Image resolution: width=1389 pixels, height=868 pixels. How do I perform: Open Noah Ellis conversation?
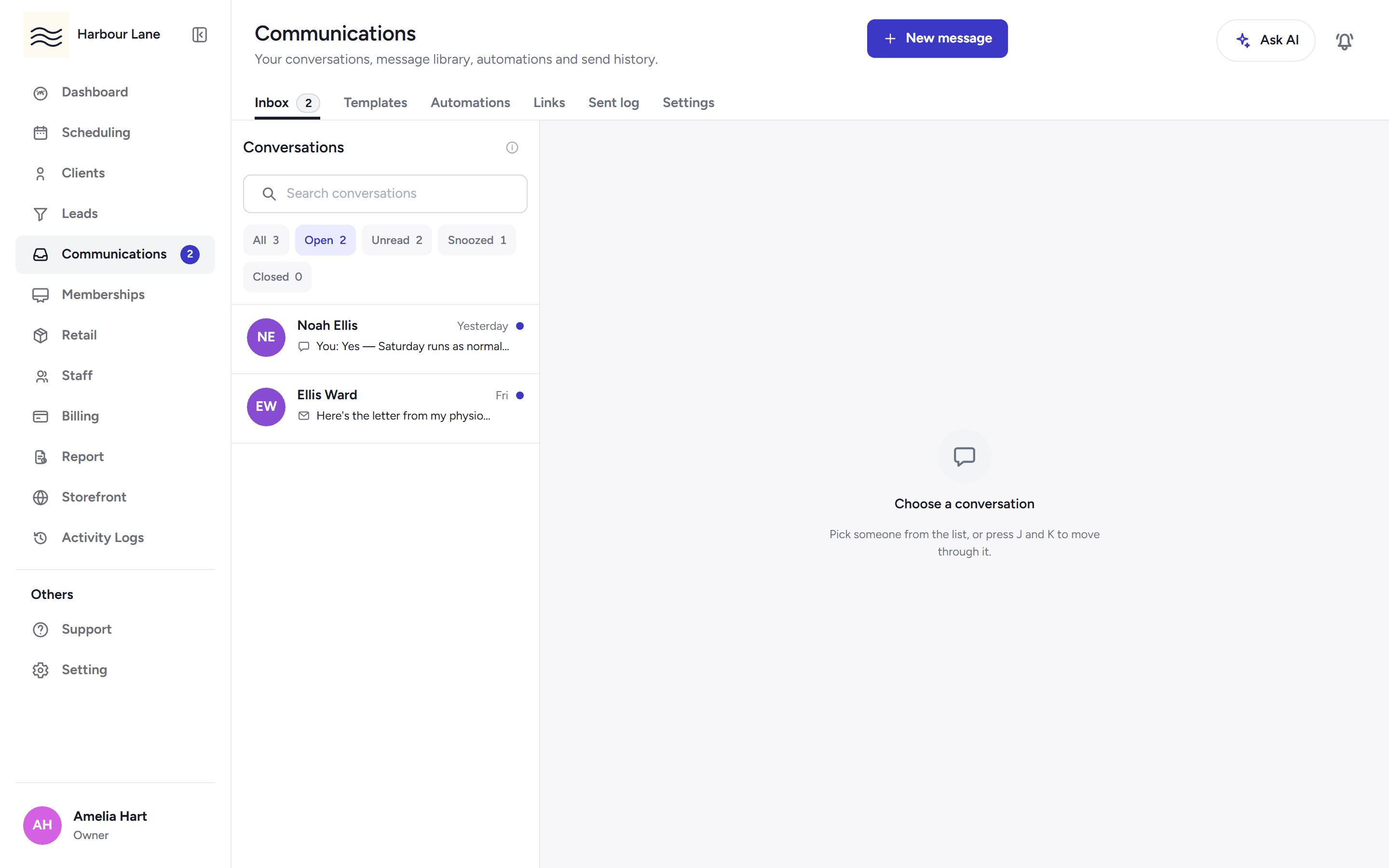point(385,339)
